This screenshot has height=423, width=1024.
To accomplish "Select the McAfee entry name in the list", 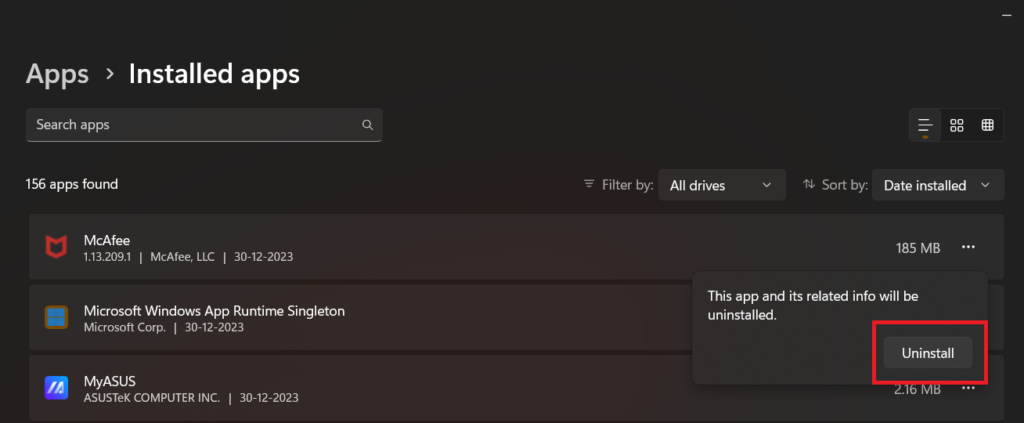I will [107, 240].
